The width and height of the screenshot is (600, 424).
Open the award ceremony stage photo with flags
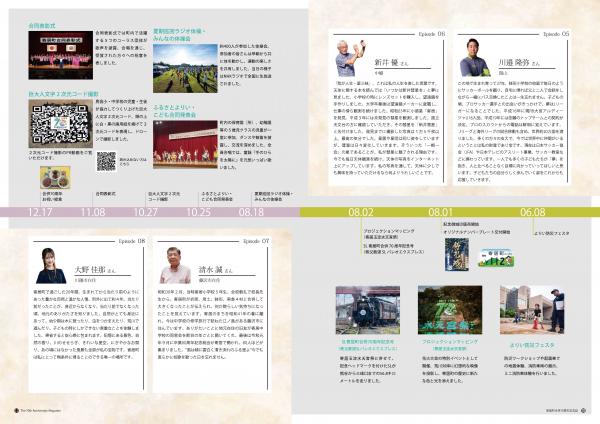coord(60,55)
